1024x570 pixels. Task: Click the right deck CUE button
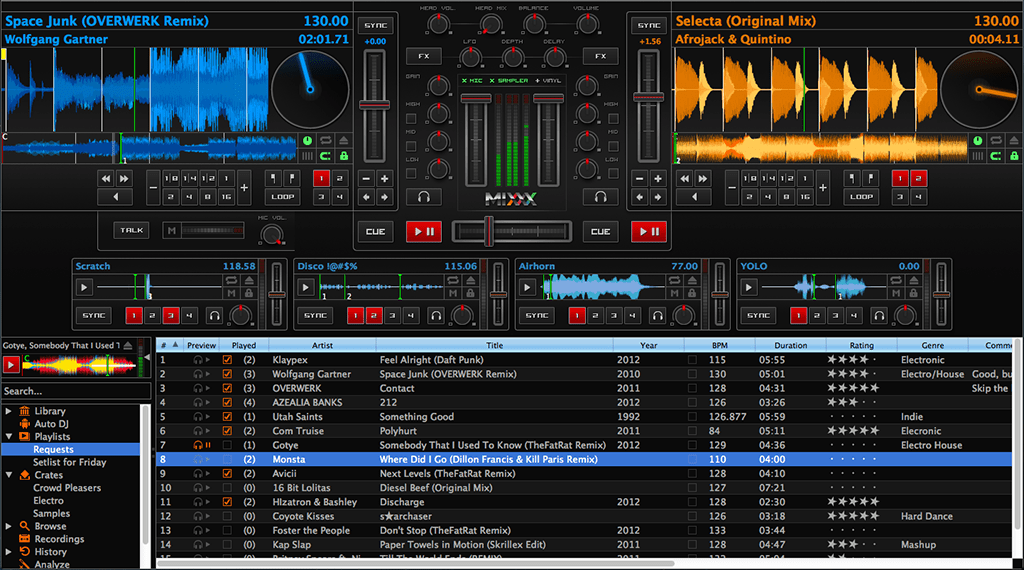(600, 231)
